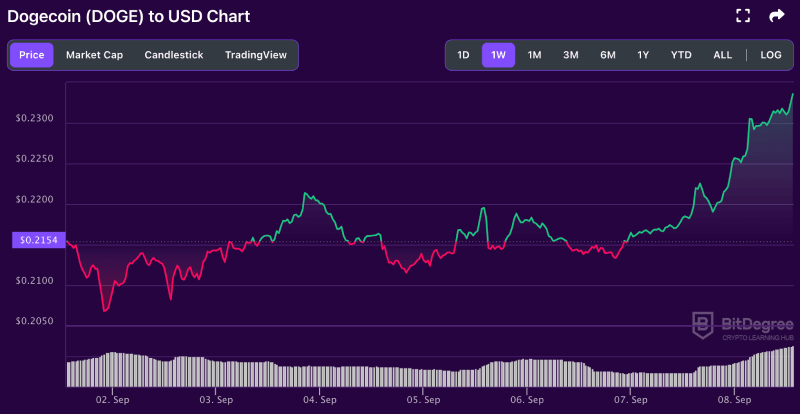Screen dimensions: 800x414
Task: Click the $0.2200 axis label
Action: click(37, 200)
